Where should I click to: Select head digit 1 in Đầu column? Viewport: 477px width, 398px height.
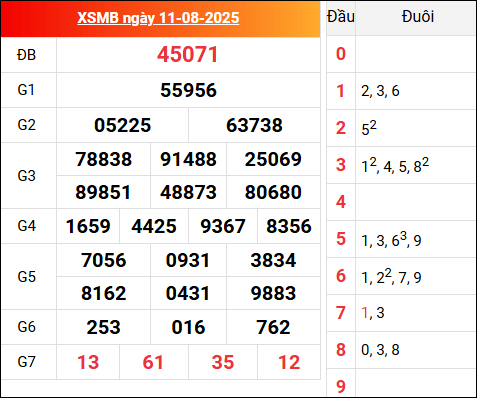(340, 91)
